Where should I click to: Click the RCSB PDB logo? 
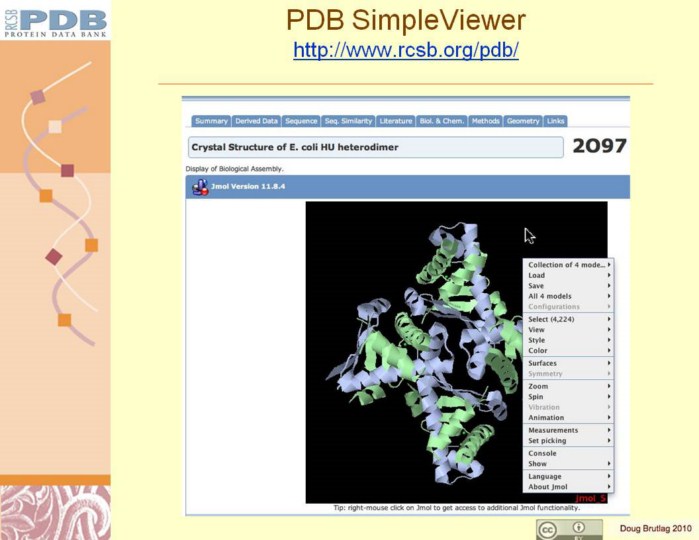tap(54, 20)
